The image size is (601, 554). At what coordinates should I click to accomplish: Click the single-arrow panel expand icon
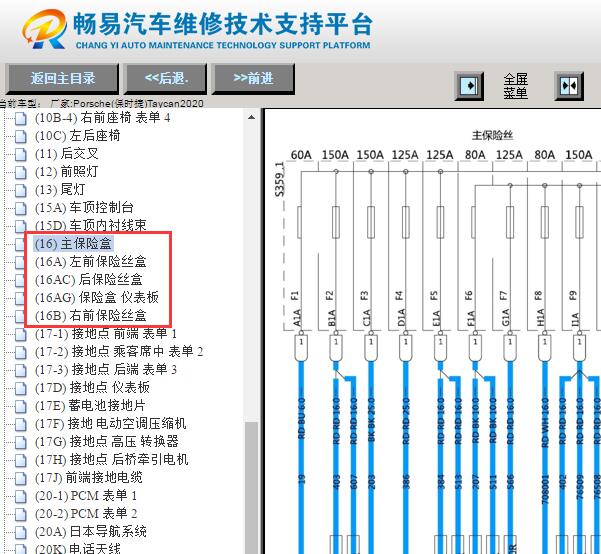(x=469, y=86)
